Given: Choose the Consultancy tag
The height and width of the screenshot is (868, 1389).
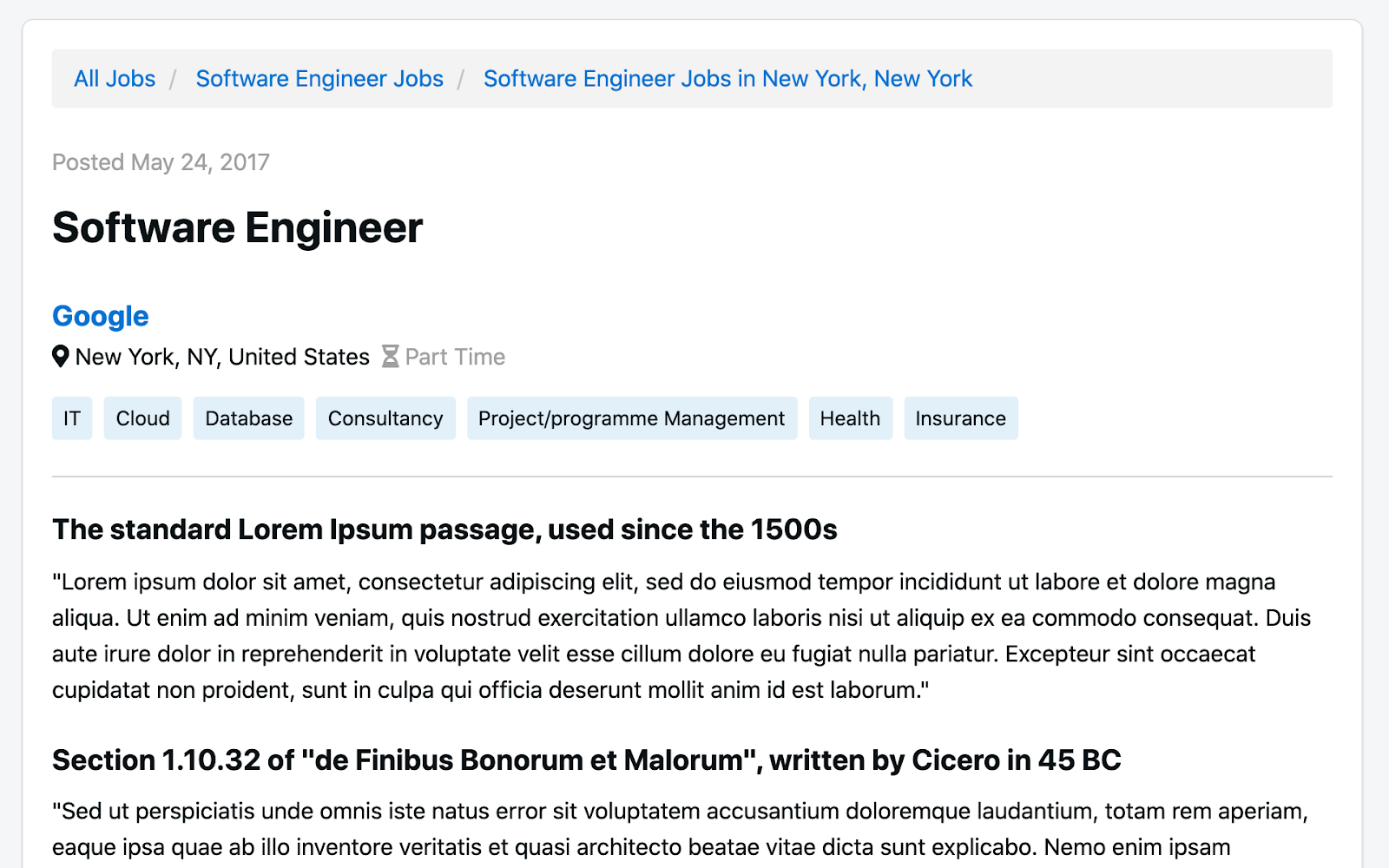Looking at the screenshot, I should [x=385, y=418].
